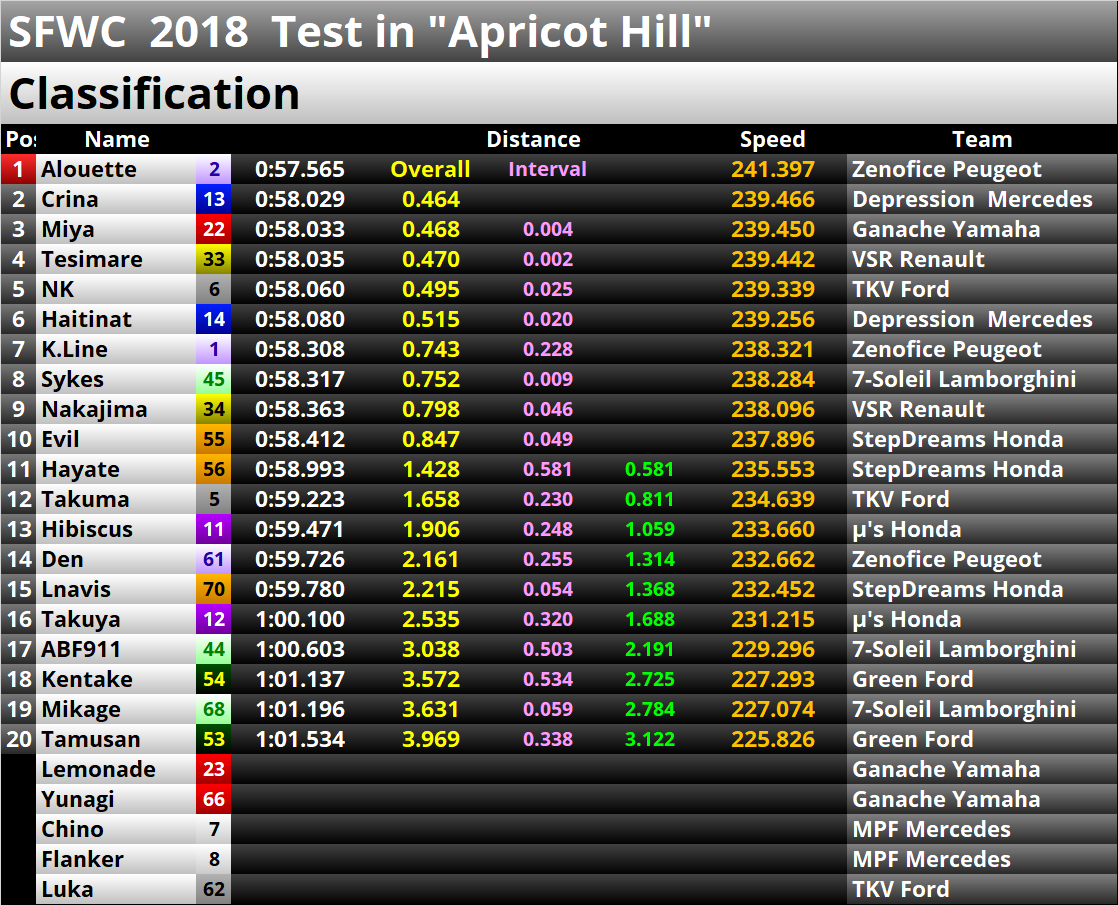This screenshot has width=1118, height=905.
Task: Click the Distance column header
Action: [533, 139]
